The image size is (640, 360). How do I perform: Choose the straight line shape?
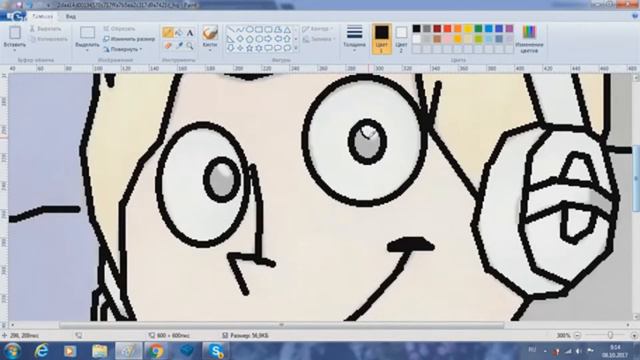pyautogui.click(x=231, y=30)
